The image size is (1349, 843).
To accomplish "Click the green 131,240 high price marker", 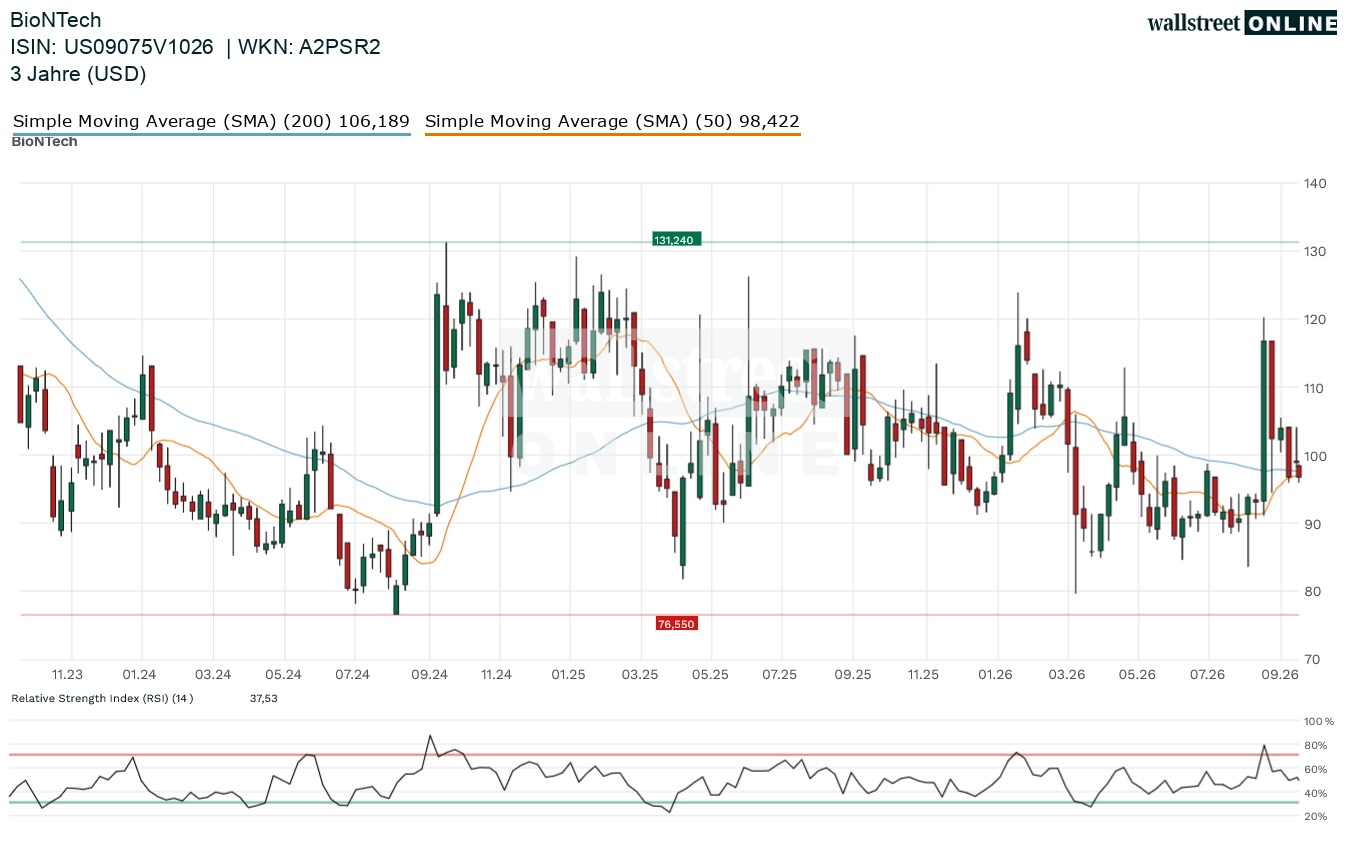I will click(676, 240).
